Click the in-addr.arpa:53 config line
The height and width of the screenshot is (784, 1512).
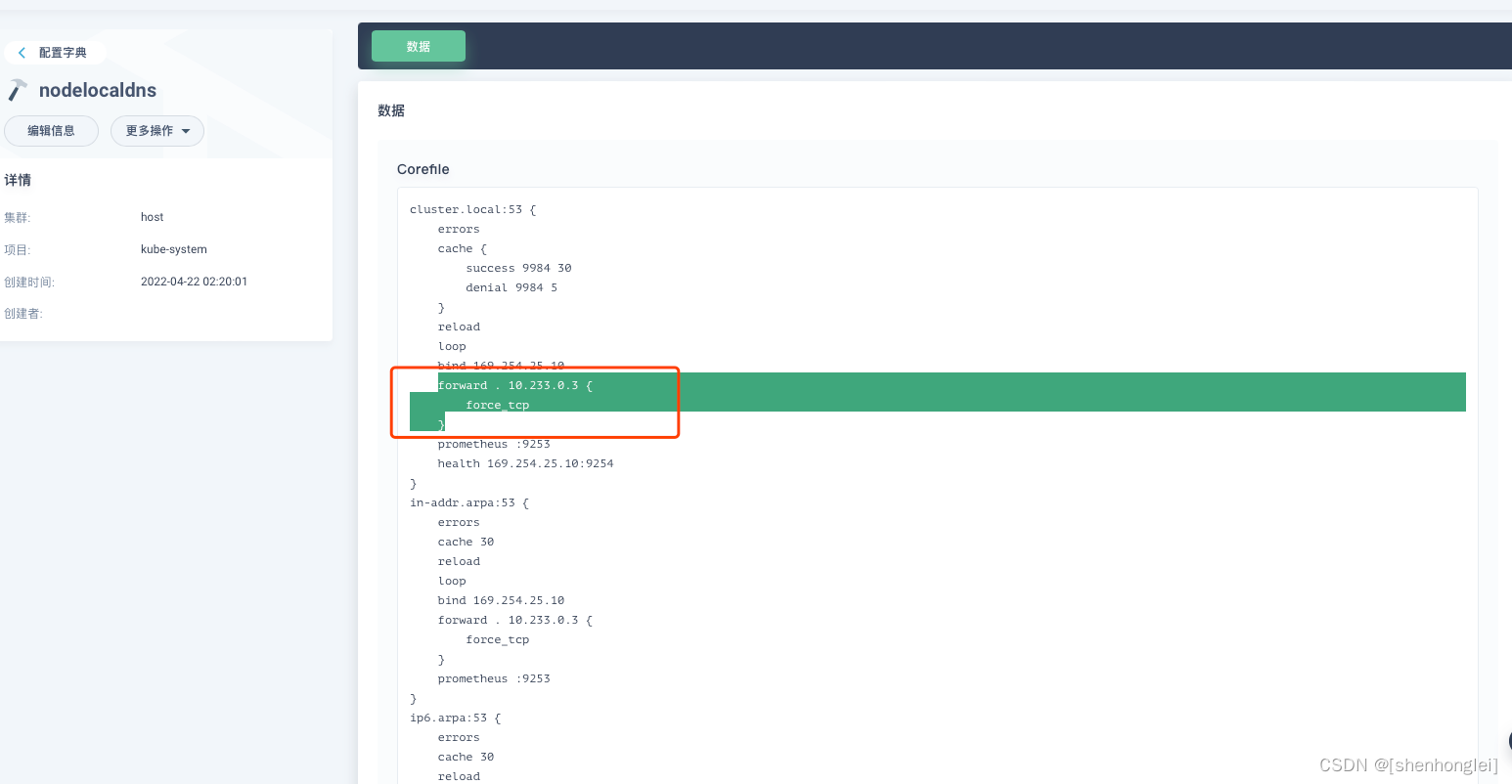click(468, 501)
